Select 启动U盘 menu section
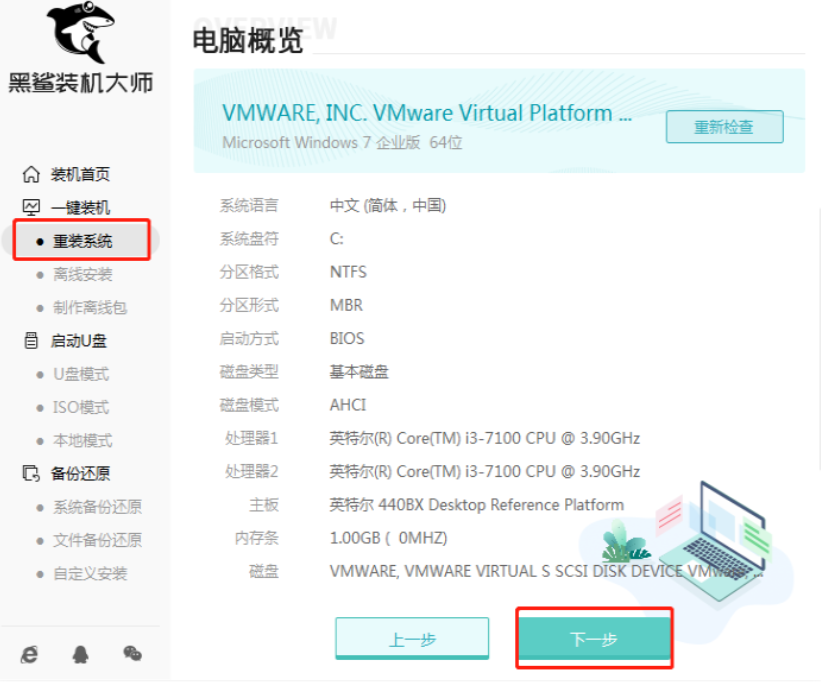830x685 pixels. pos(78,341)
